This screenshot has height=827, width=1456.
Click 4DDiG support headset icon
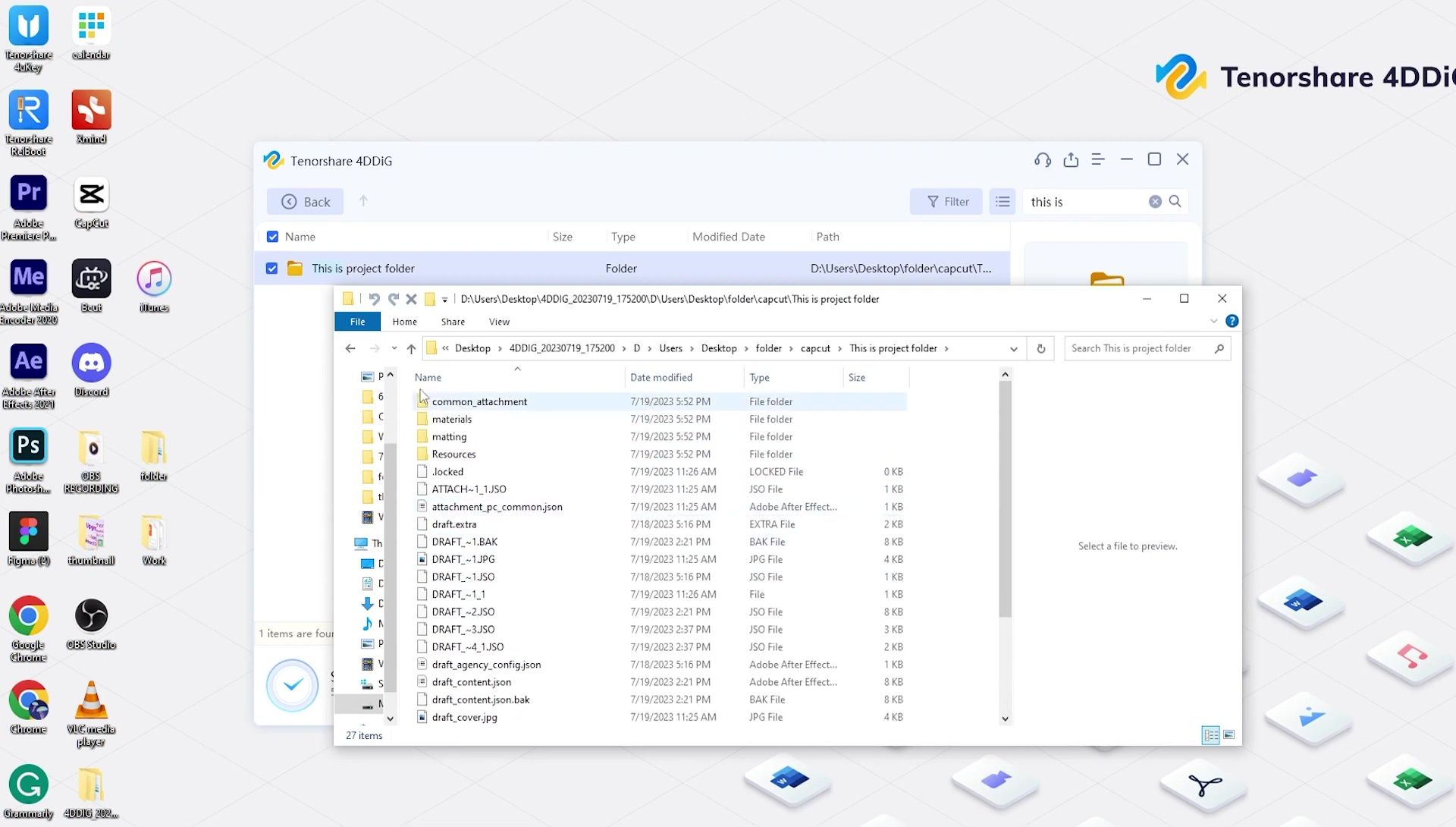[1043, 159]
